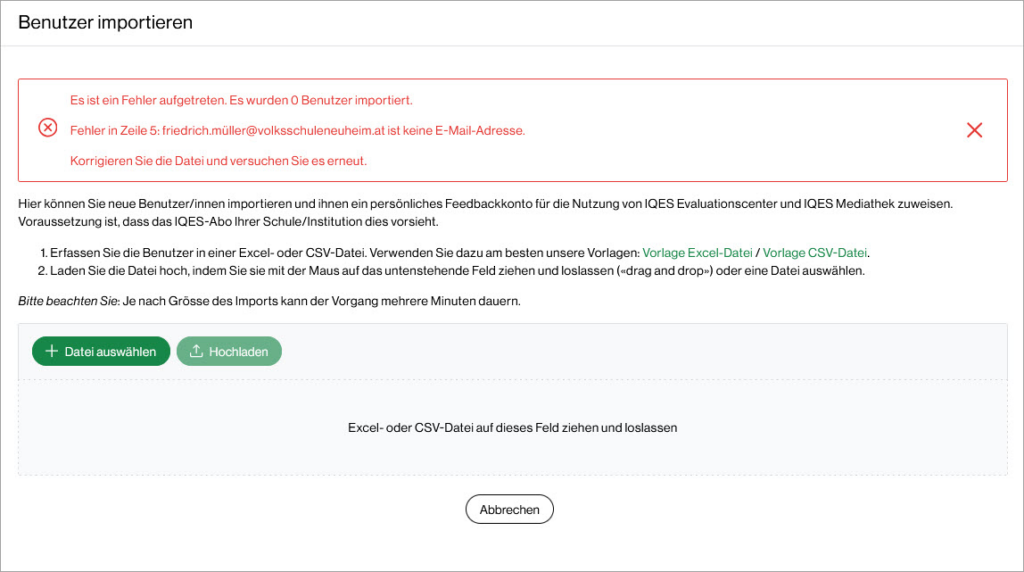Download the Vorlage Excel-Datei template
Screen dimensions: 1024x572
(x=698, y=254)
